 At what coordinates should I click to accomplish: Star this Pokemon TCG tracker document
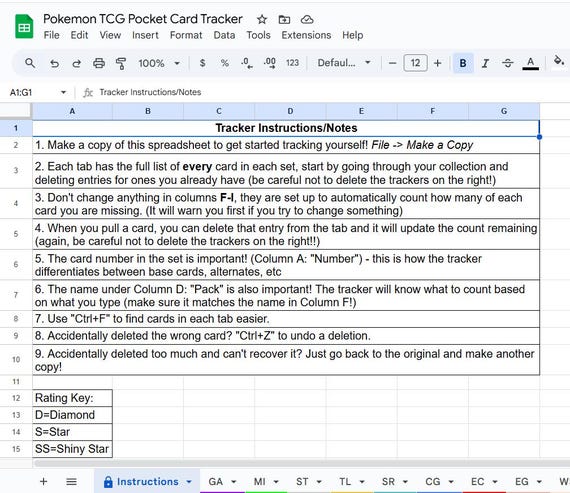coord(262,19)
